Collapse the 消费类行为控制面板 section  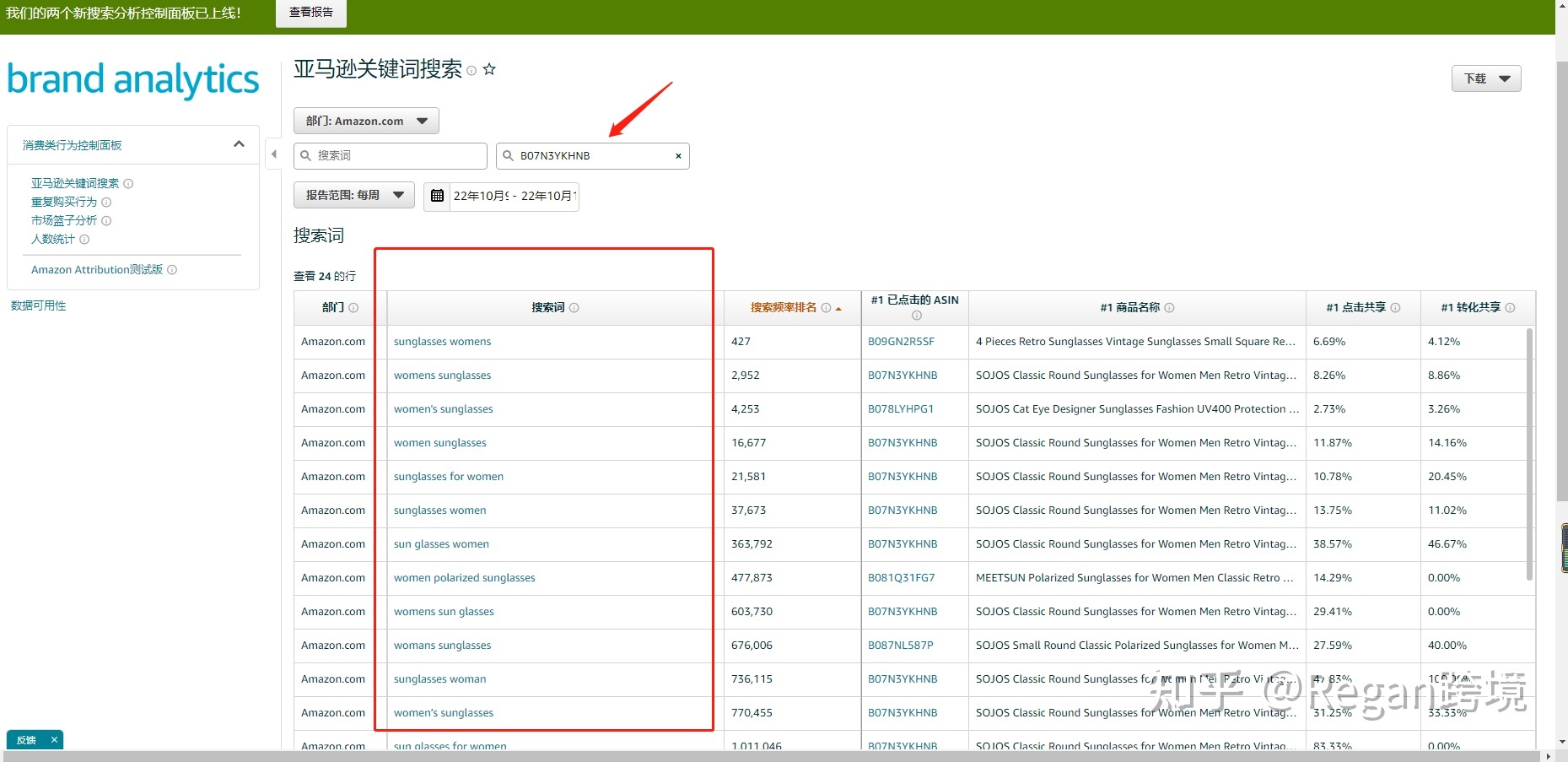[239, 144]
